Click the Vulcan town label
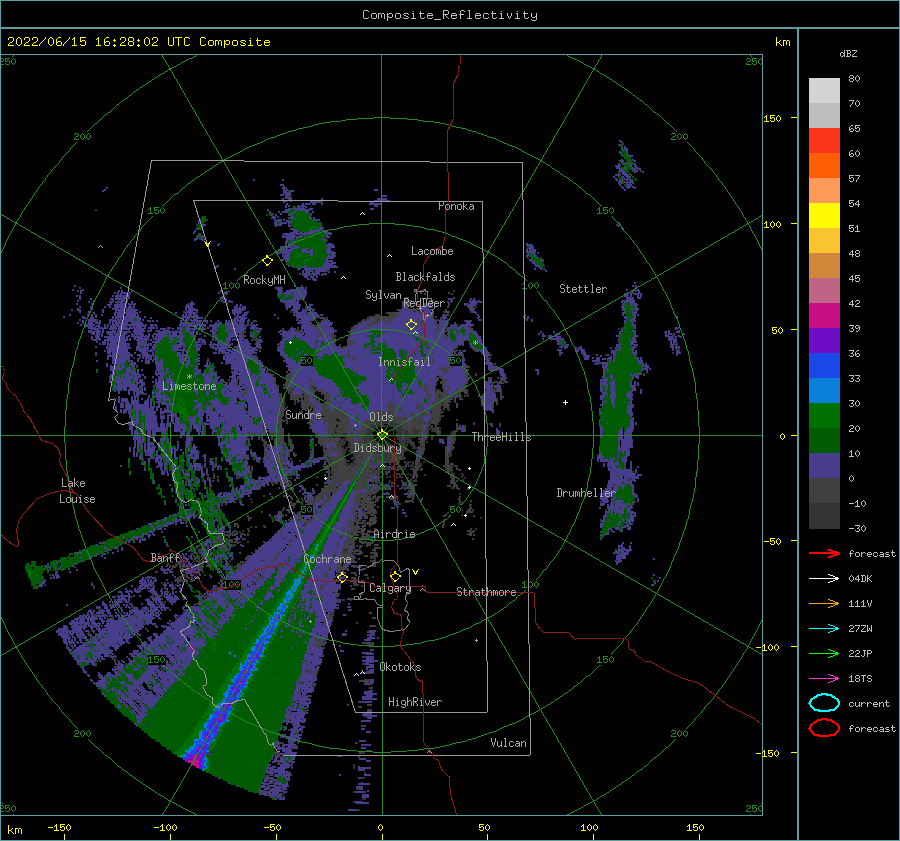The width and height of the screenshot is (900, 841). [x=509, y=743]
